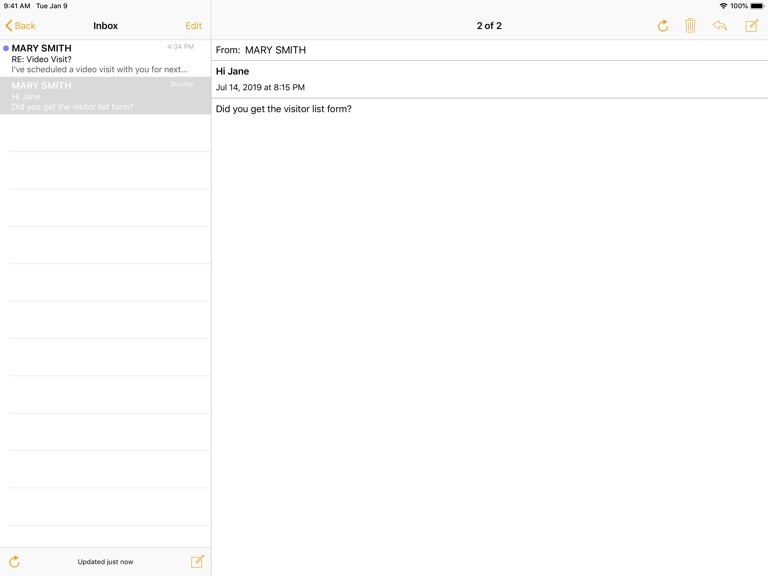
Task: Tap the "2 of 2" message counter
Action: pos(489,26)
